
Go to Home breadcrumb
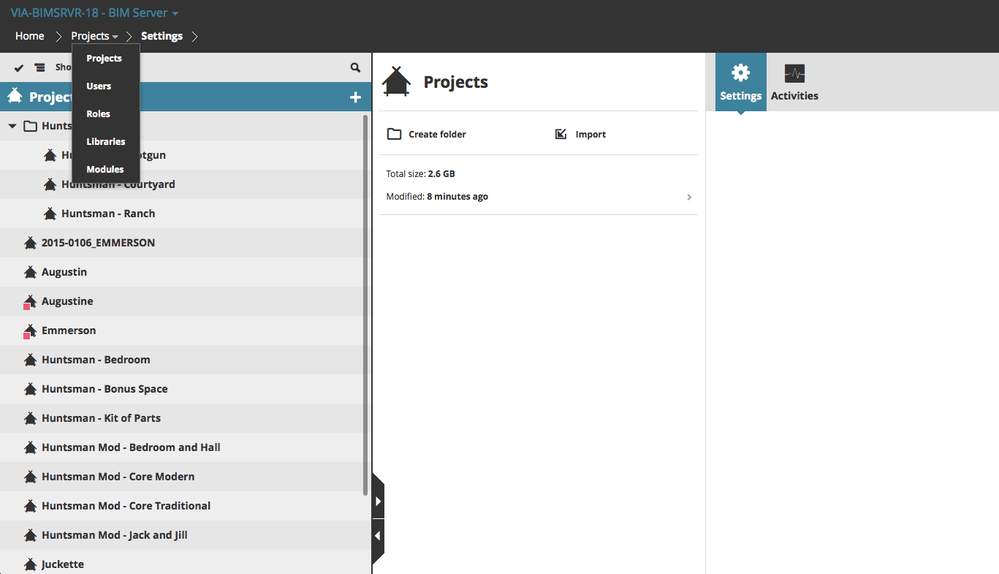click(30, 36)
